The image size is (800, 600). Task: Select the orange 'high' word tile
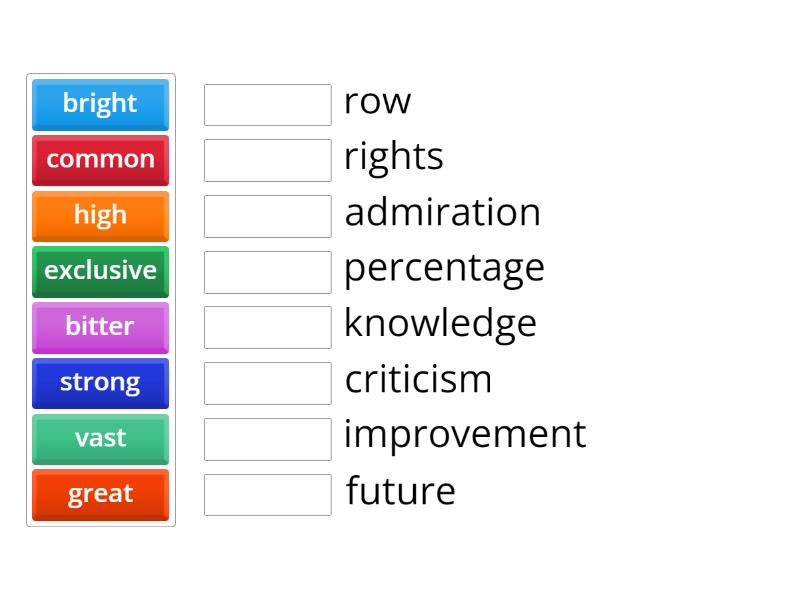click(x=100, y=216)
